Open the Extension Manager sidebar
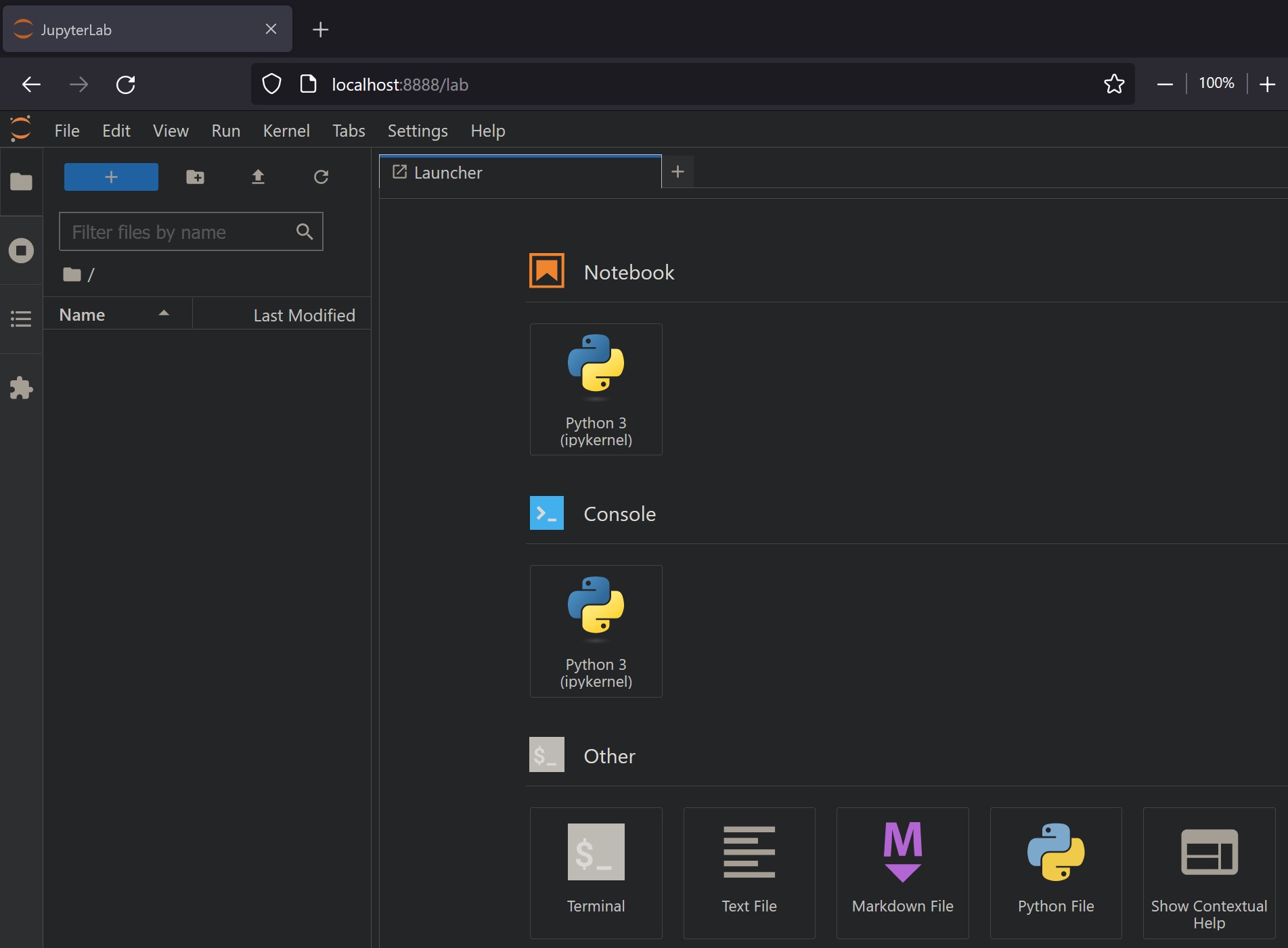This screenshot has height=948, width=1288. 21,388
